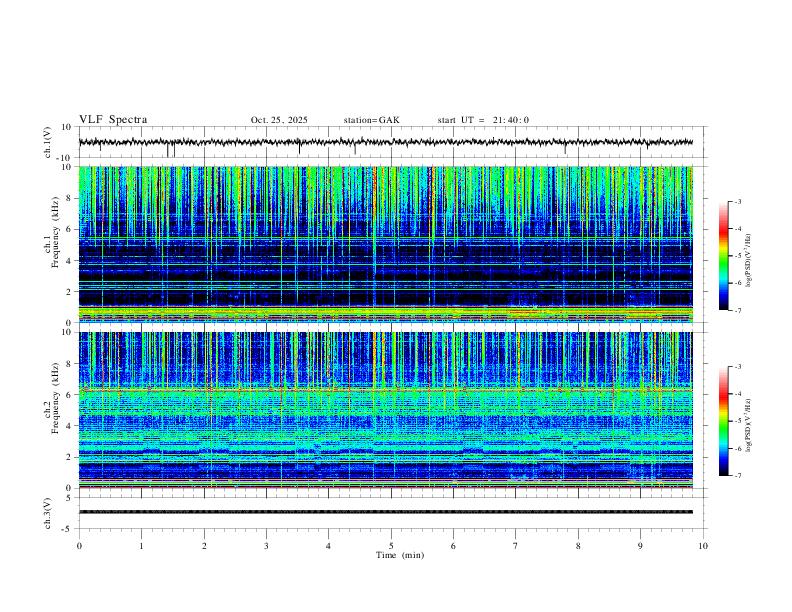The image size is (792, 612).
Task: Click the ch.2 spectrogram colorbar
Action: tap(723, 421)
